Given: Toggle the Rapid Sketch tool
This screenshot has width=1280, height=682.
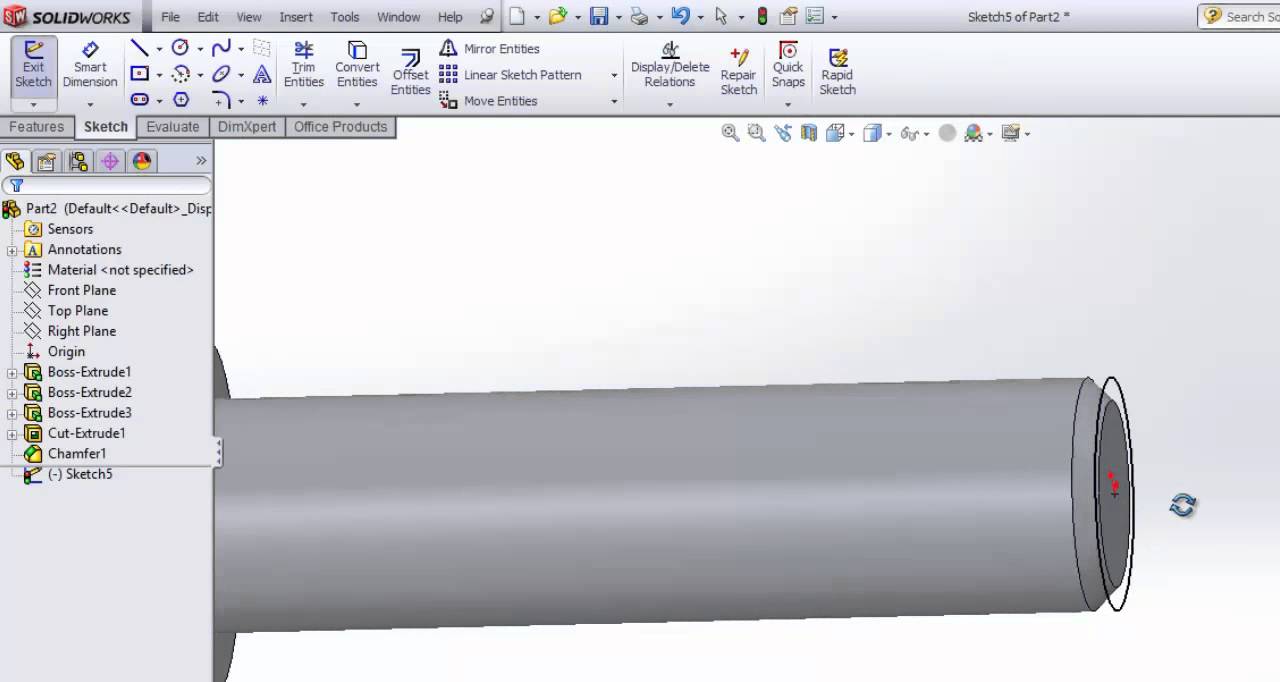Looking at the screenshot, I should 838,71.
